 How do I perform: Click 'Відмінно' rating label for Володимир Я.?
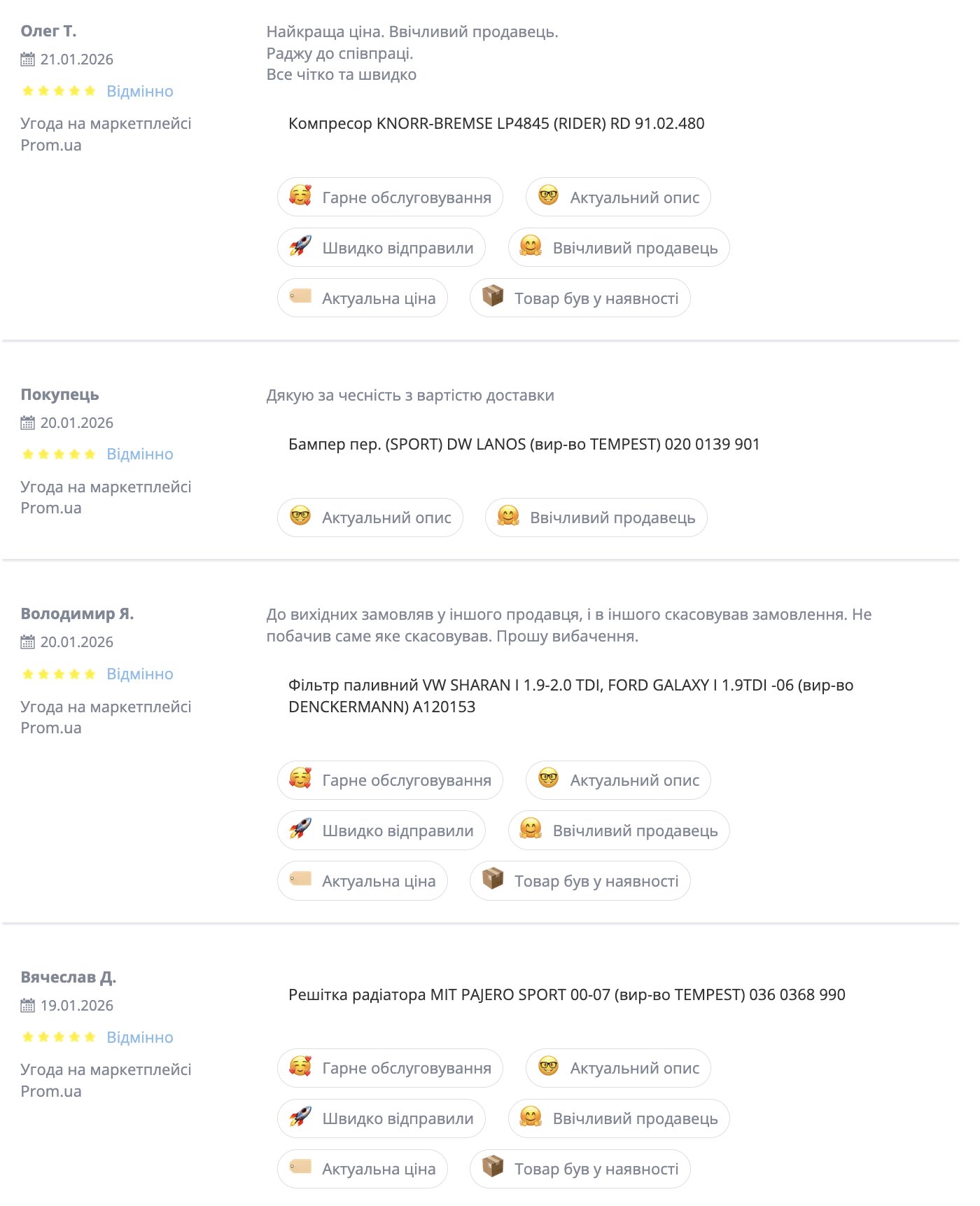pyautogui.click(x=140, y=674)
